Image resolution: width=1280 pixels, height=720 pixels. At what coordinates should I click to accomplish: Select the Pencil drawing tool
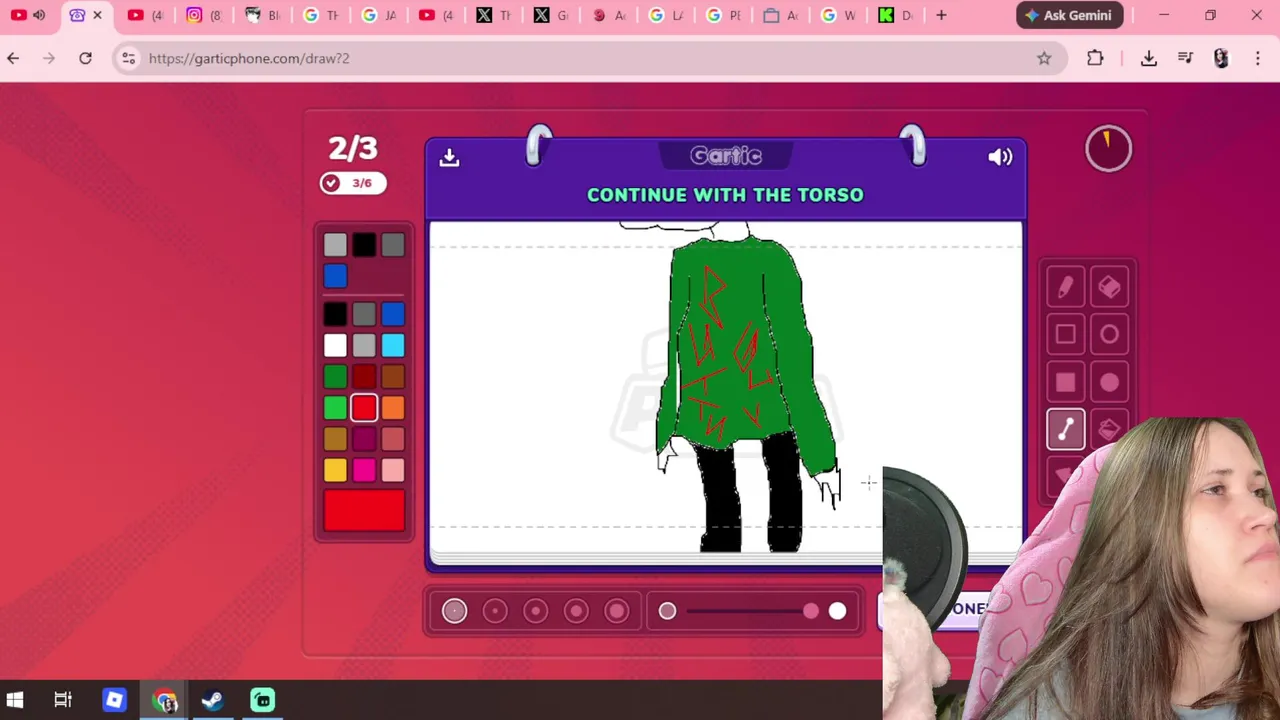pyautogui.click(x=1065, y=287)
